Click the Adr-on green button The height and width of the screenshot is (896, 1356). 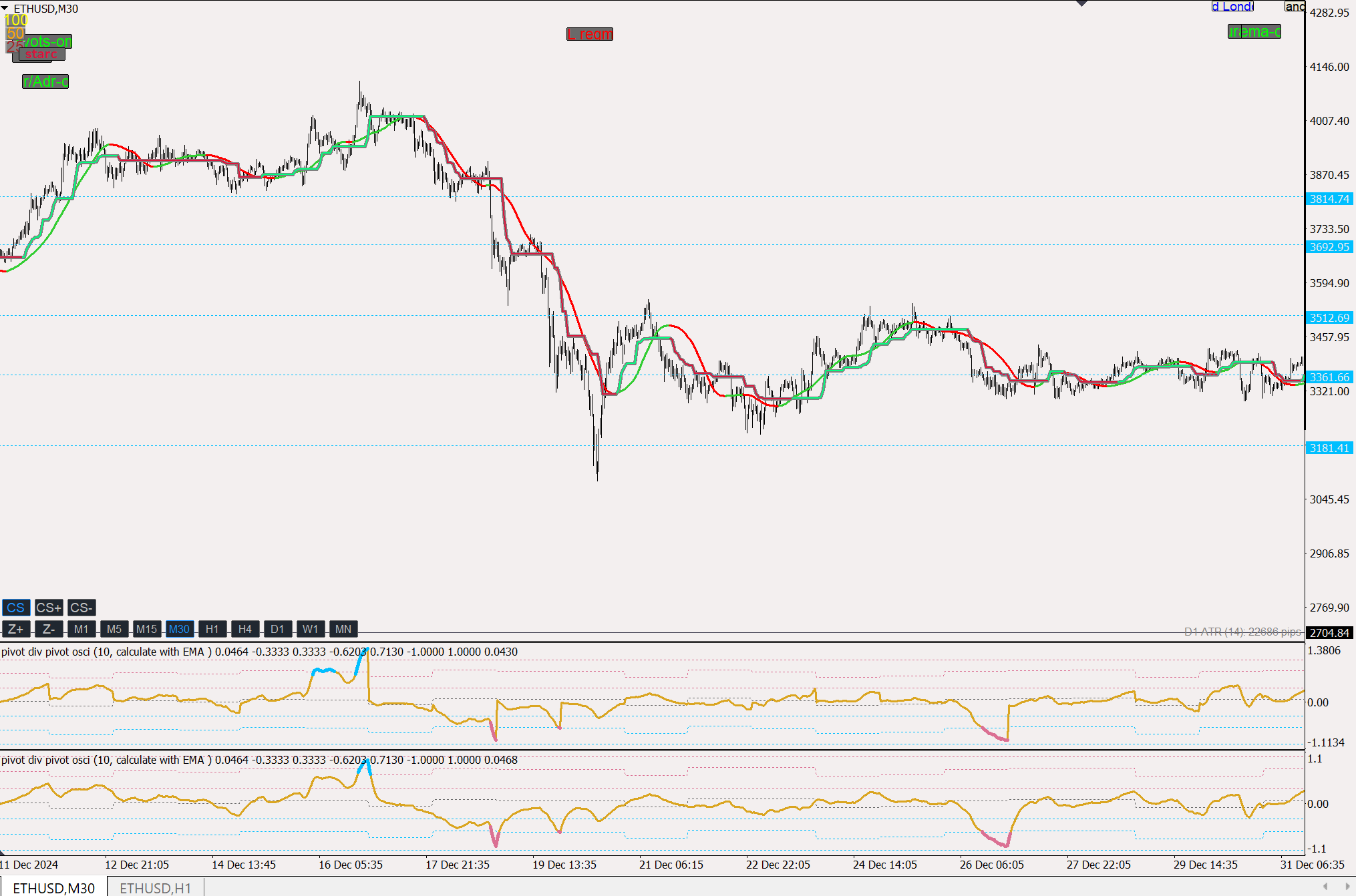pyautogui.click(x=45, y=81)
